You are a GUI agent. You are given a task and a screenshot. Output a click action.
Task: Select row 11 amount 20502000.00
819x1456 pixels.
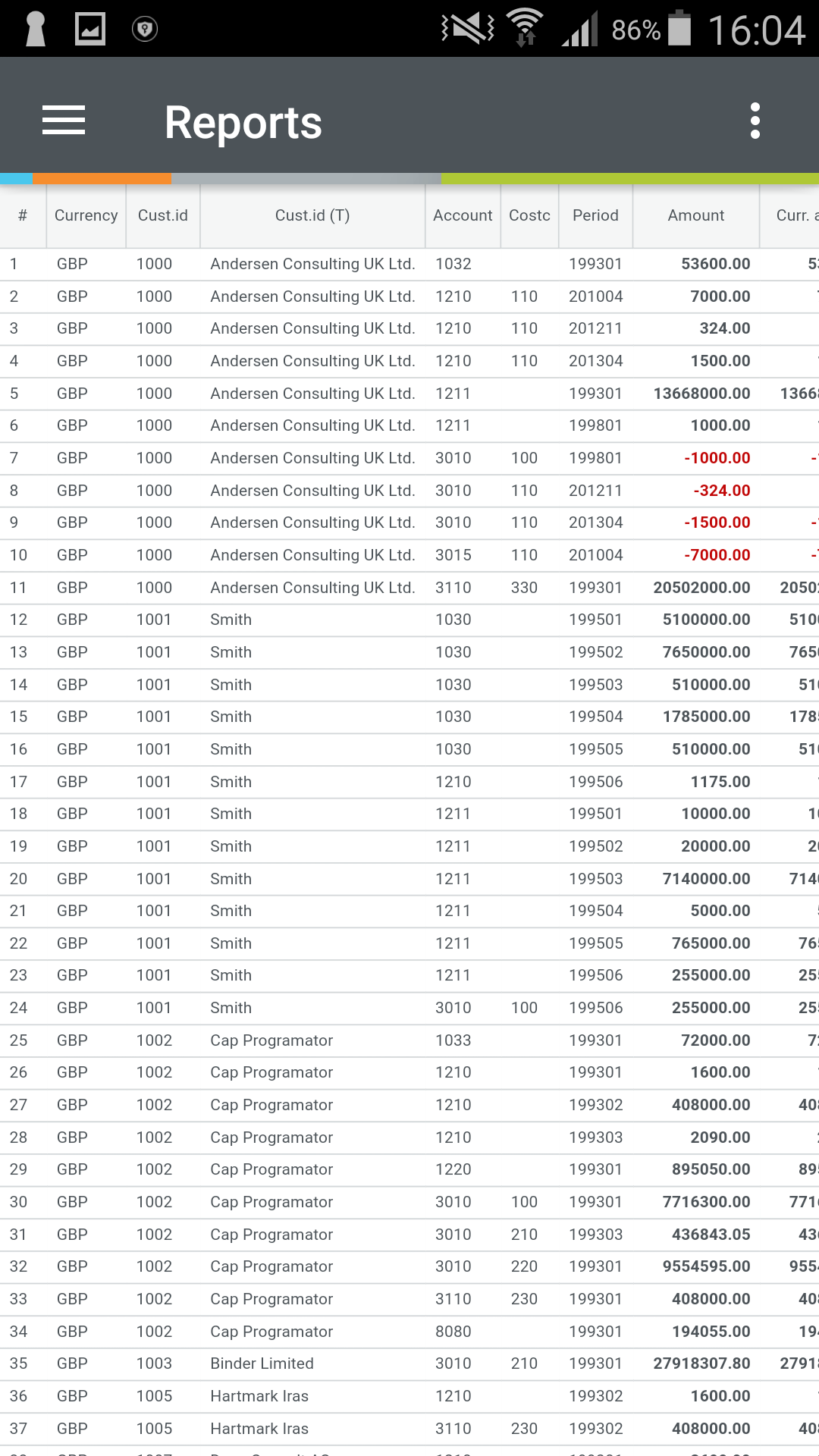(x=701, y=588)
